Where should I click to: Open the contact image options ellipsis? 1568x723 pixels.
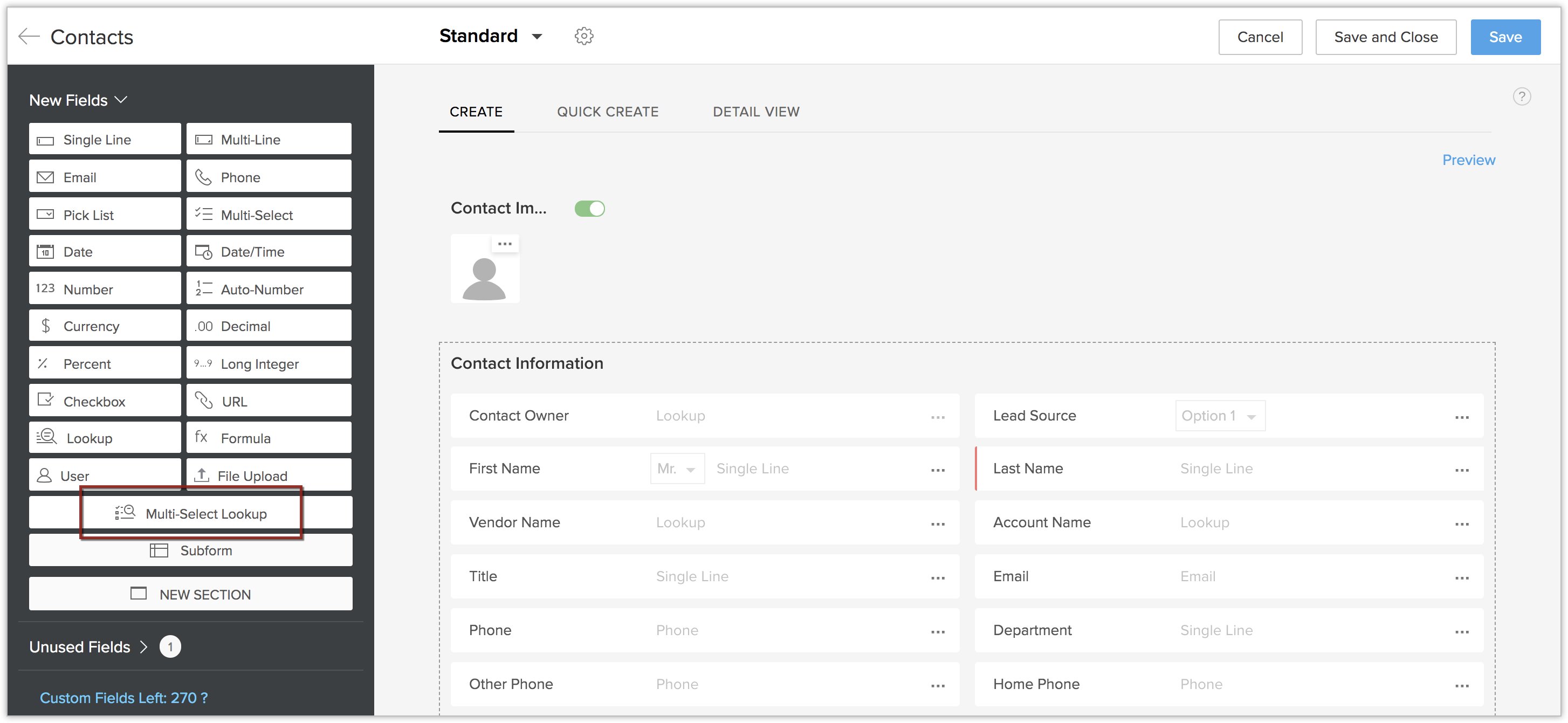coord(505,244)
